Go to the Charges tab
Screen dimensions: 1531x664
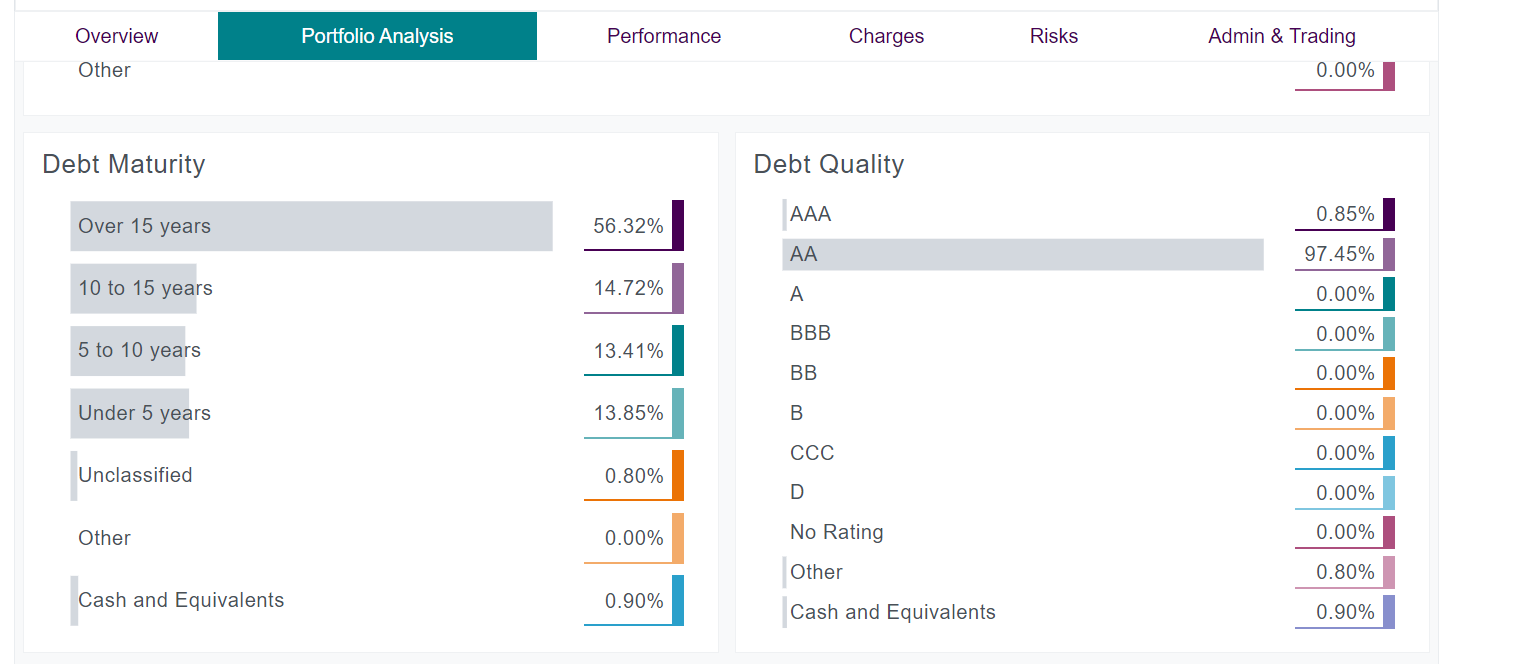click(x=886, y=36)
